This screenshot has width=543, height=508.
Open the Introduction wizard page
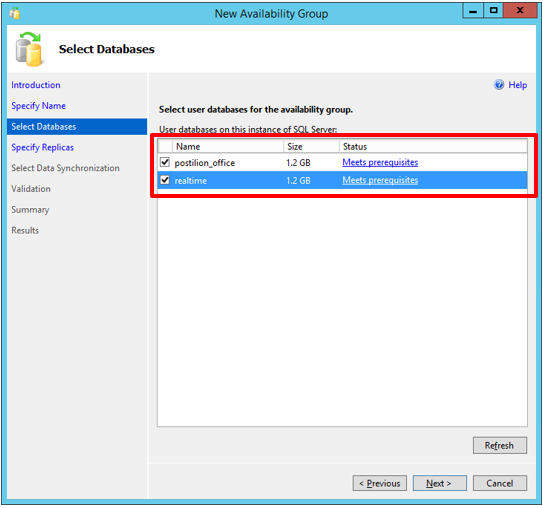coord(36,85)
